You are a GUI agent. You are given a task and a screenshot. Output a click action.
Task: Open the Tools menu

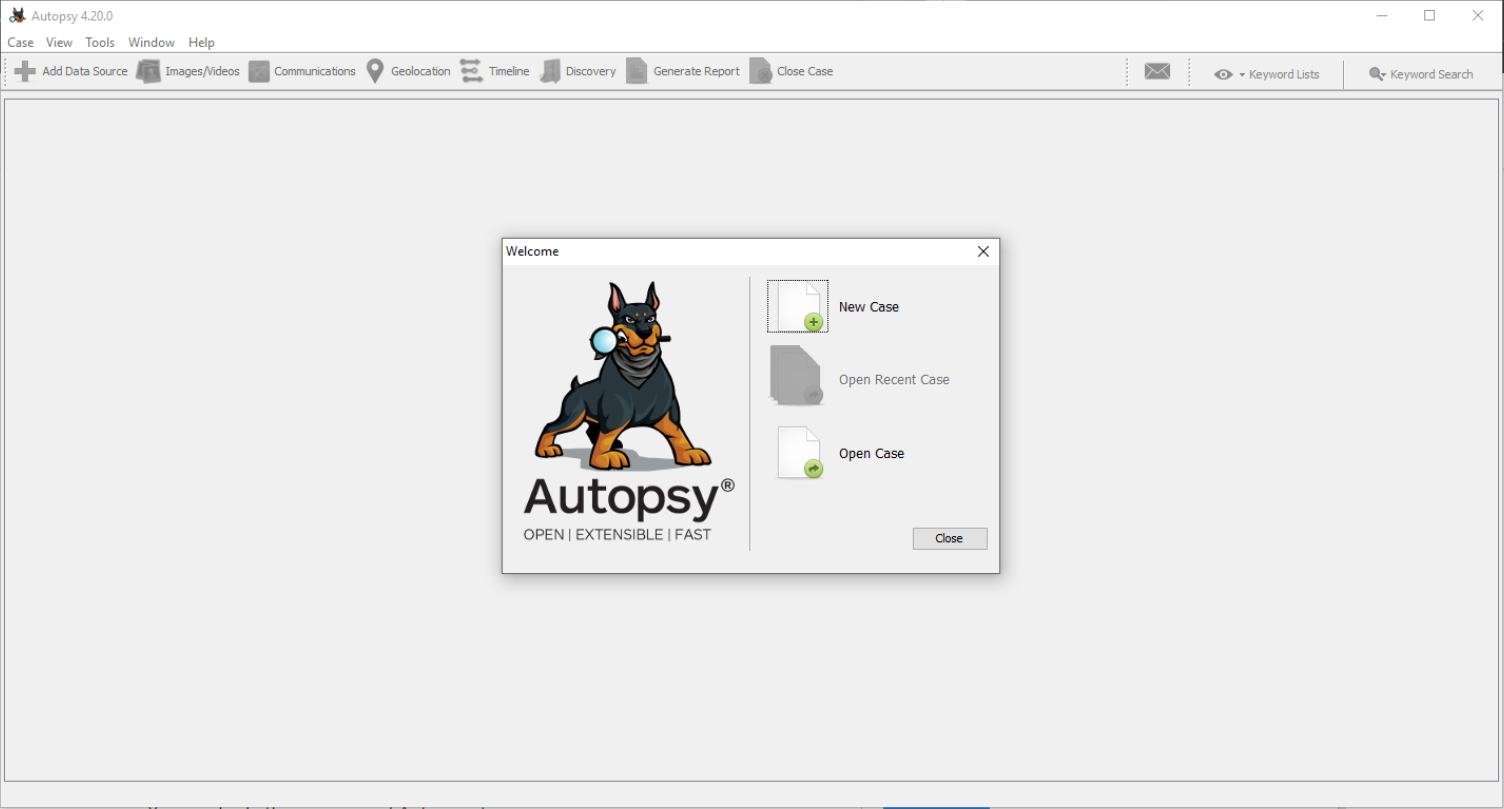tap(100, 43)
